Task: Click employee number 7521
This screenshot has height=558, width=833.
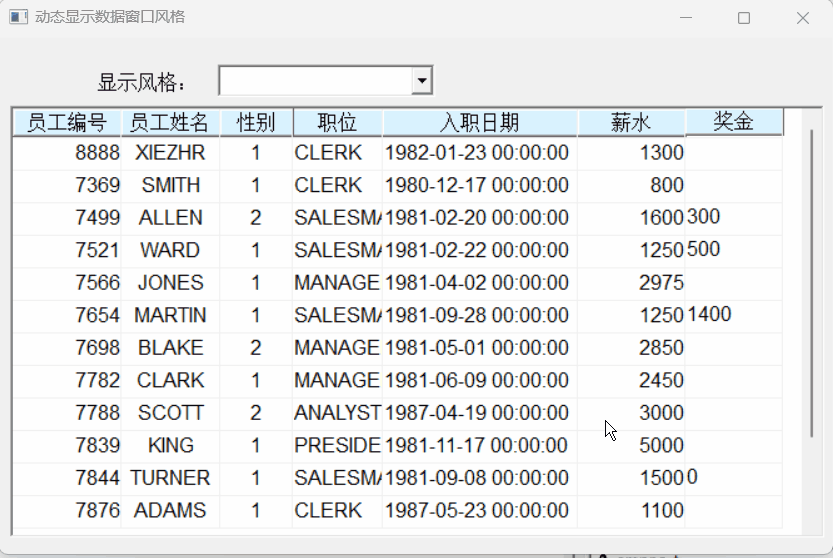Action: click(x=97, y=250)
